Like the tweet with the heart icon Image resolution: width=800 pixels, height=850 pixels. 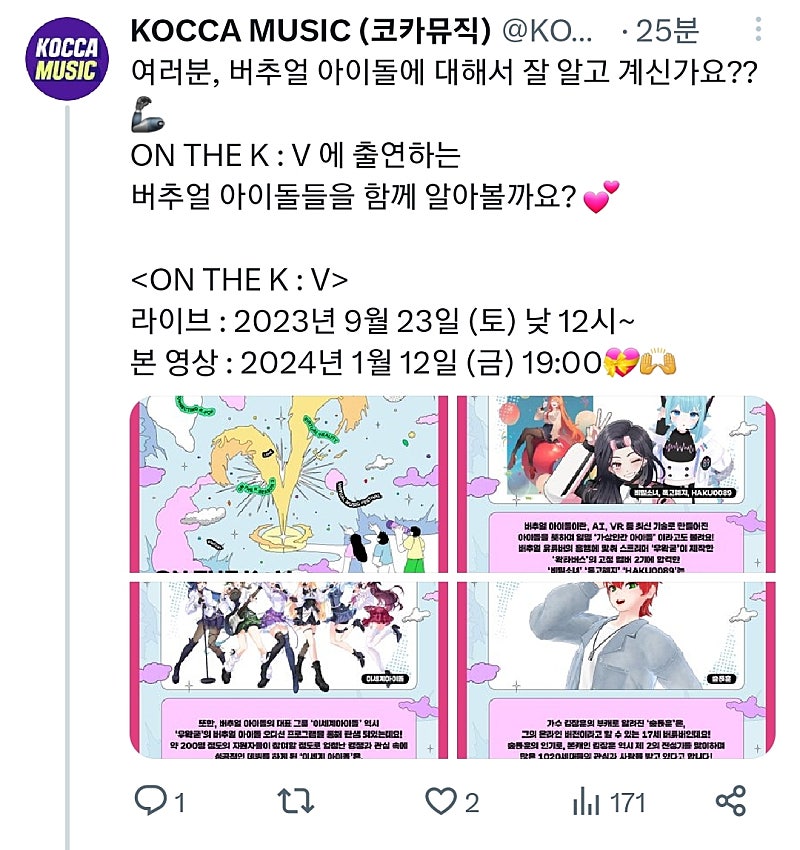[x=440, y=801]
